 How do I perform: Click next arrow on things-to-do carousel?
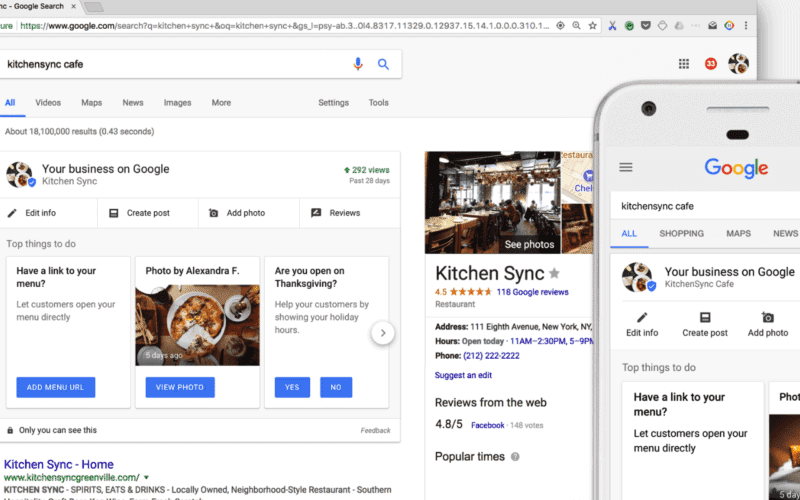pyautogui.click(x=382, y=333)
